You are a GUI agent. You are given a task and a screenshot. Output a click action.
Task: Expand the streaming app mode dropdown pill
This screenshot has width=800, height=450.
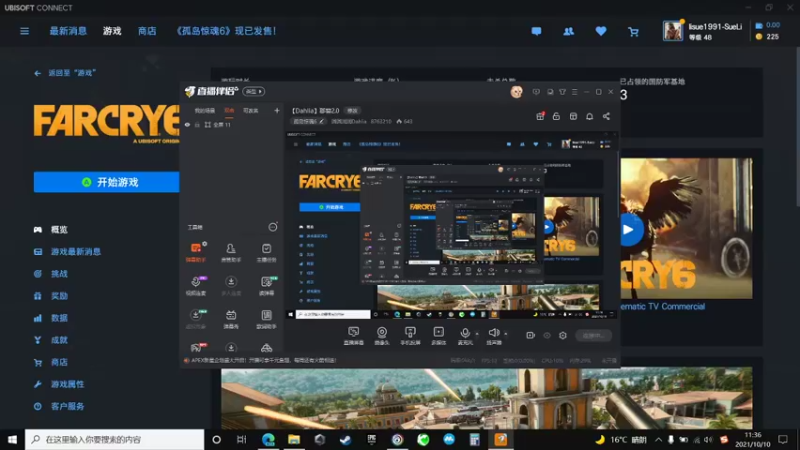click(x=254, y=92)
